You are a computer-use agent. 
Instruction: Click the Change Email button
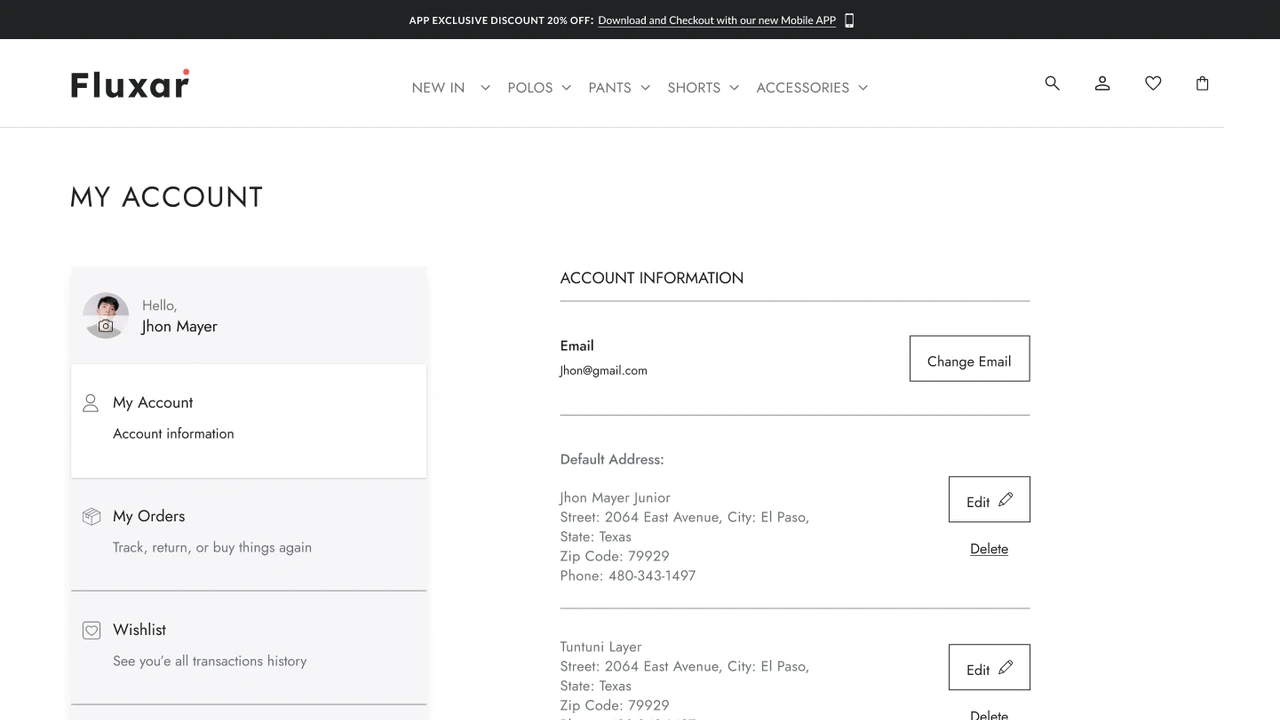[969, 359]
